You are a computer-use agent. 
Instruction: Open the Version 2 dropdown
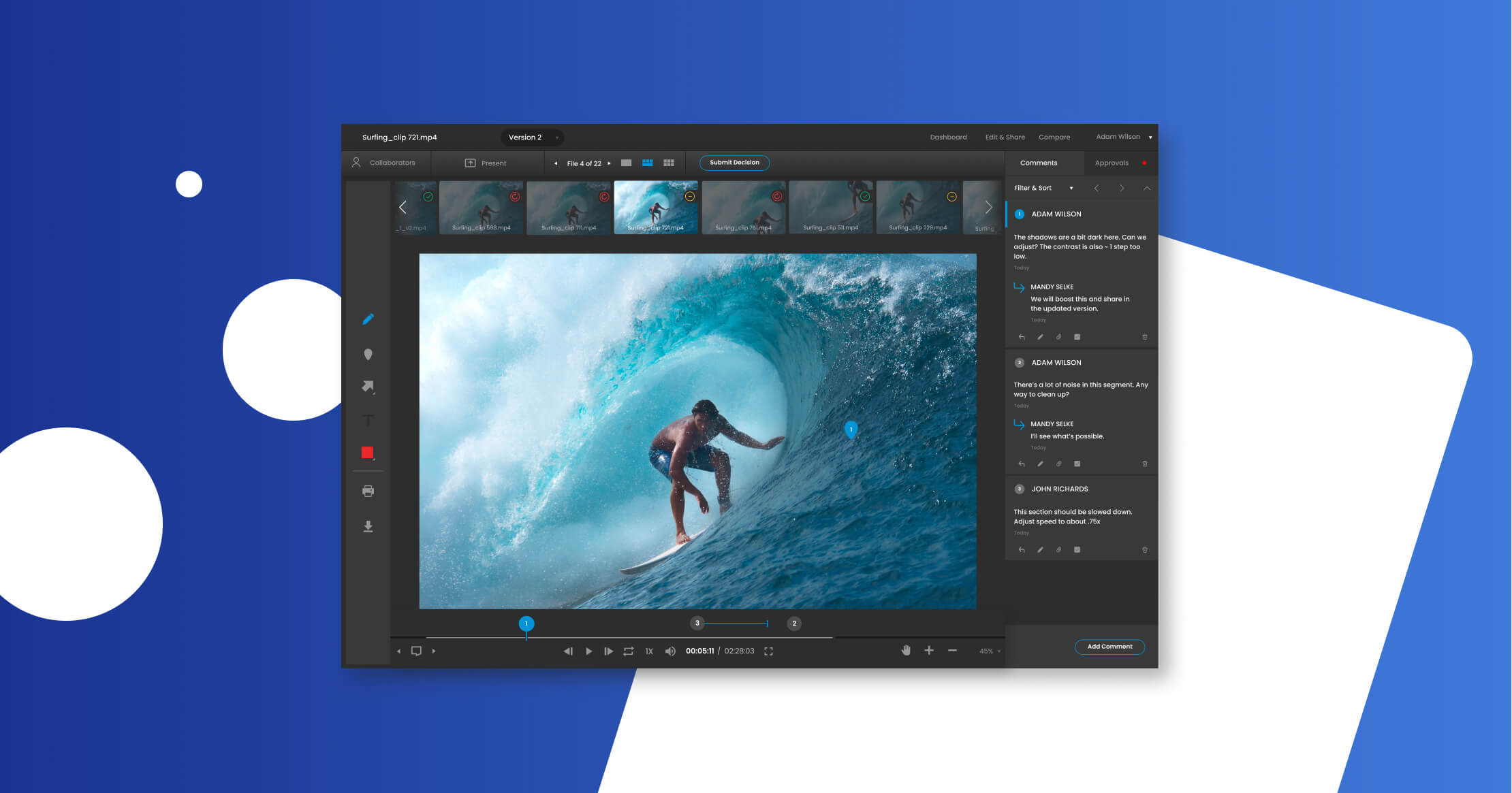click(x=532, y=137)
